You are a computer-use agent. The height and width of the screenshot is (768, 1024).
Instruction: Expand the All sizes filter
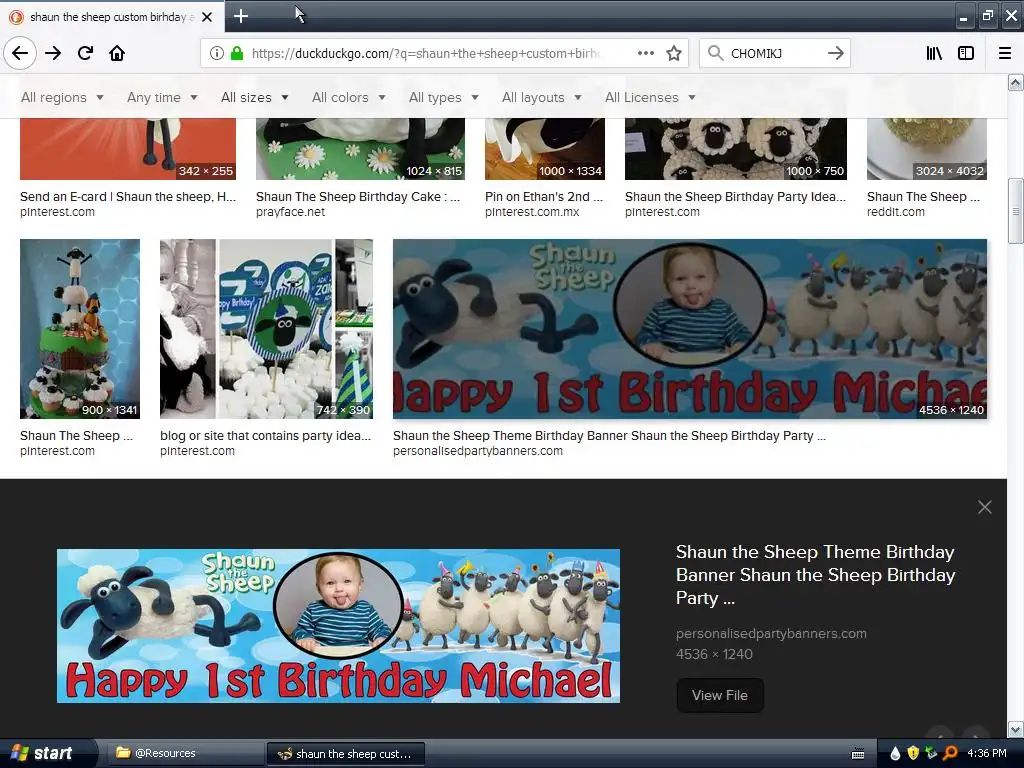click(255, 97)
